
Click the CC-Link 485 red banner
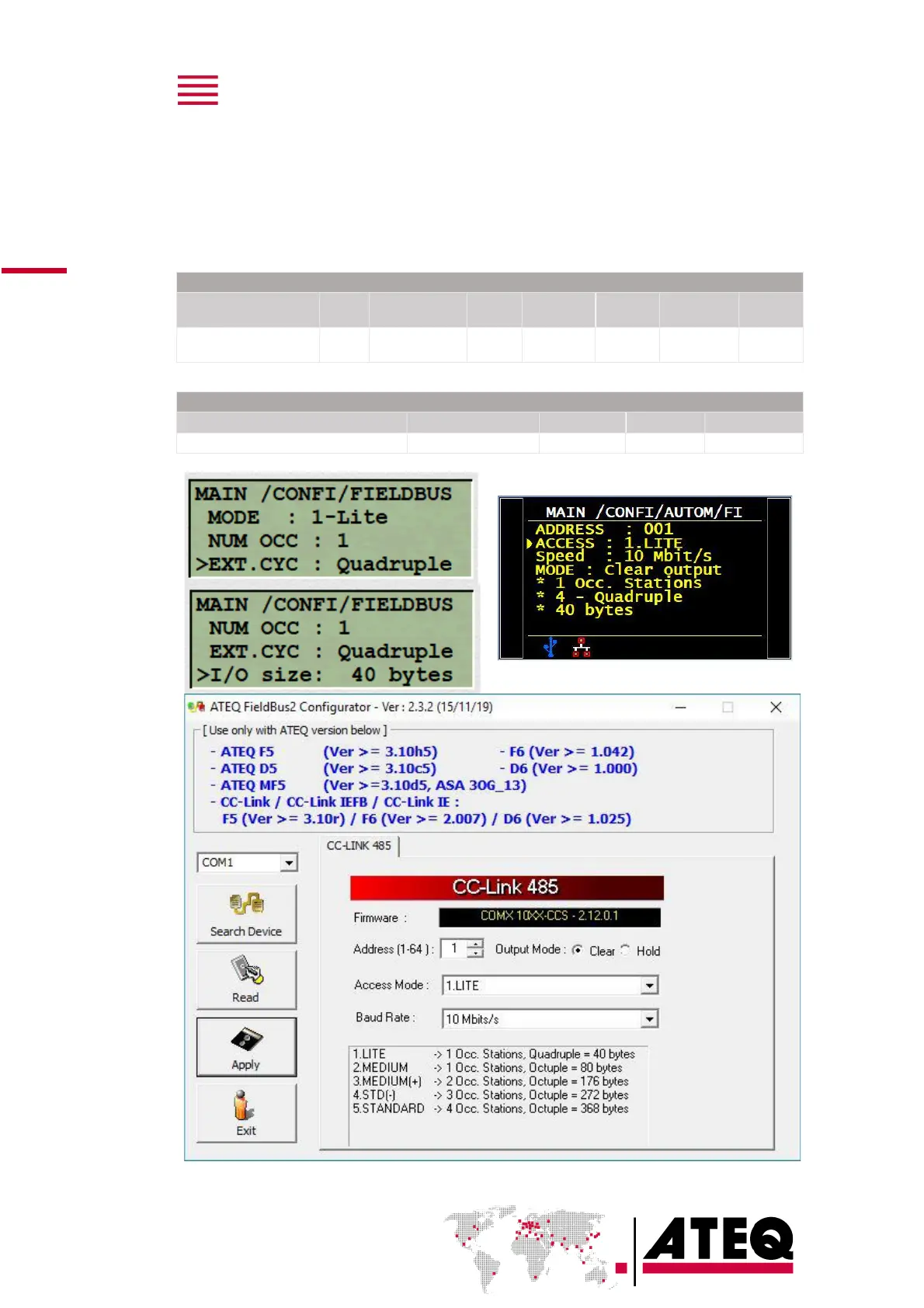point(507,887)
